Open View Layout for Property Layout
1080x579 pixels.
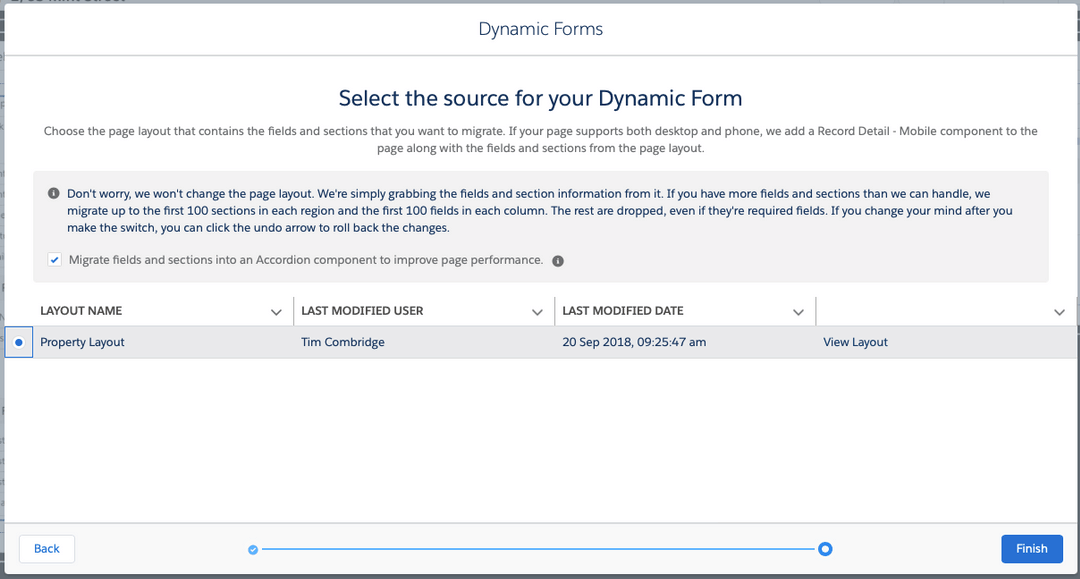click(x=853, y=341)
